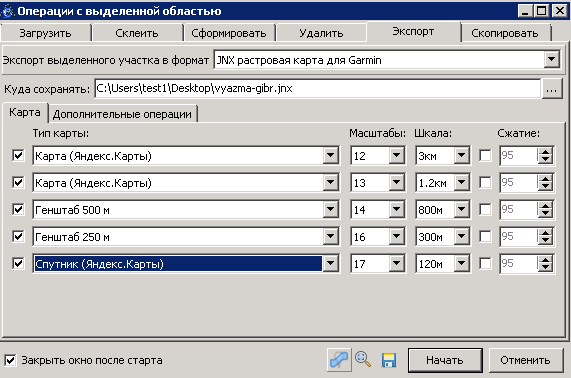Open the map type dropdown in the scale 12 row

tap(330, 155)
